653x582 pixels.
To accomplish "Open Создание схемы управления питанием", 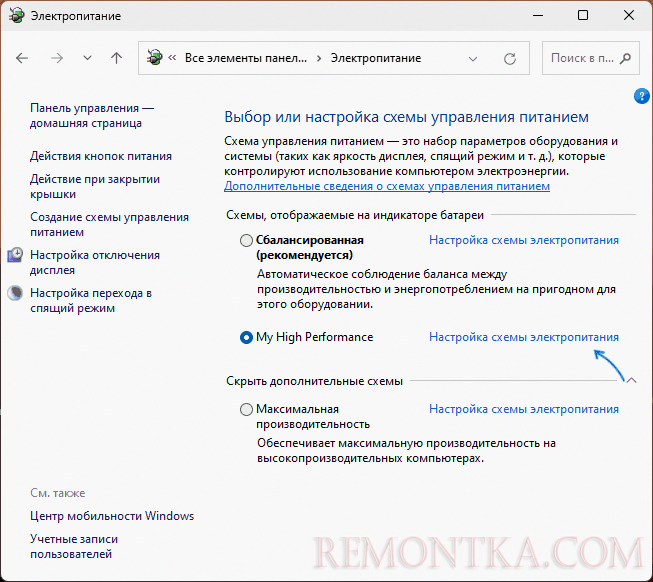I will (110, 224).
